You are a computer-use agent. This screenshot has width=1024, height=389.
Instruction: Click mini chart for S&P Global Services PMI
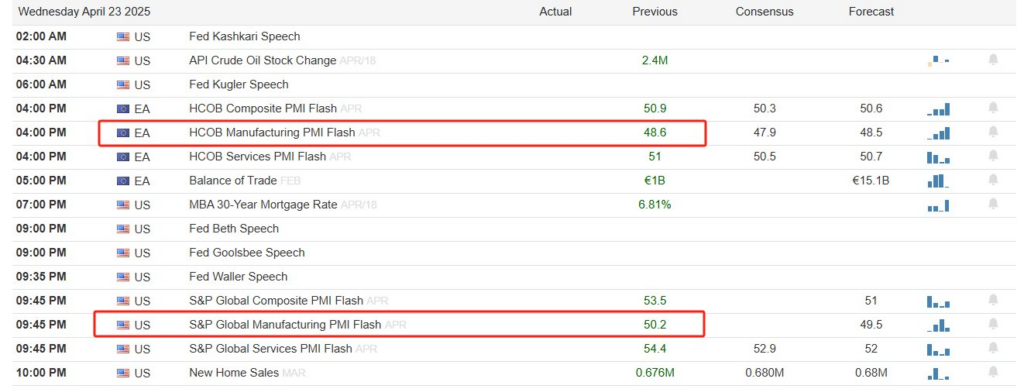click(938, 349)
